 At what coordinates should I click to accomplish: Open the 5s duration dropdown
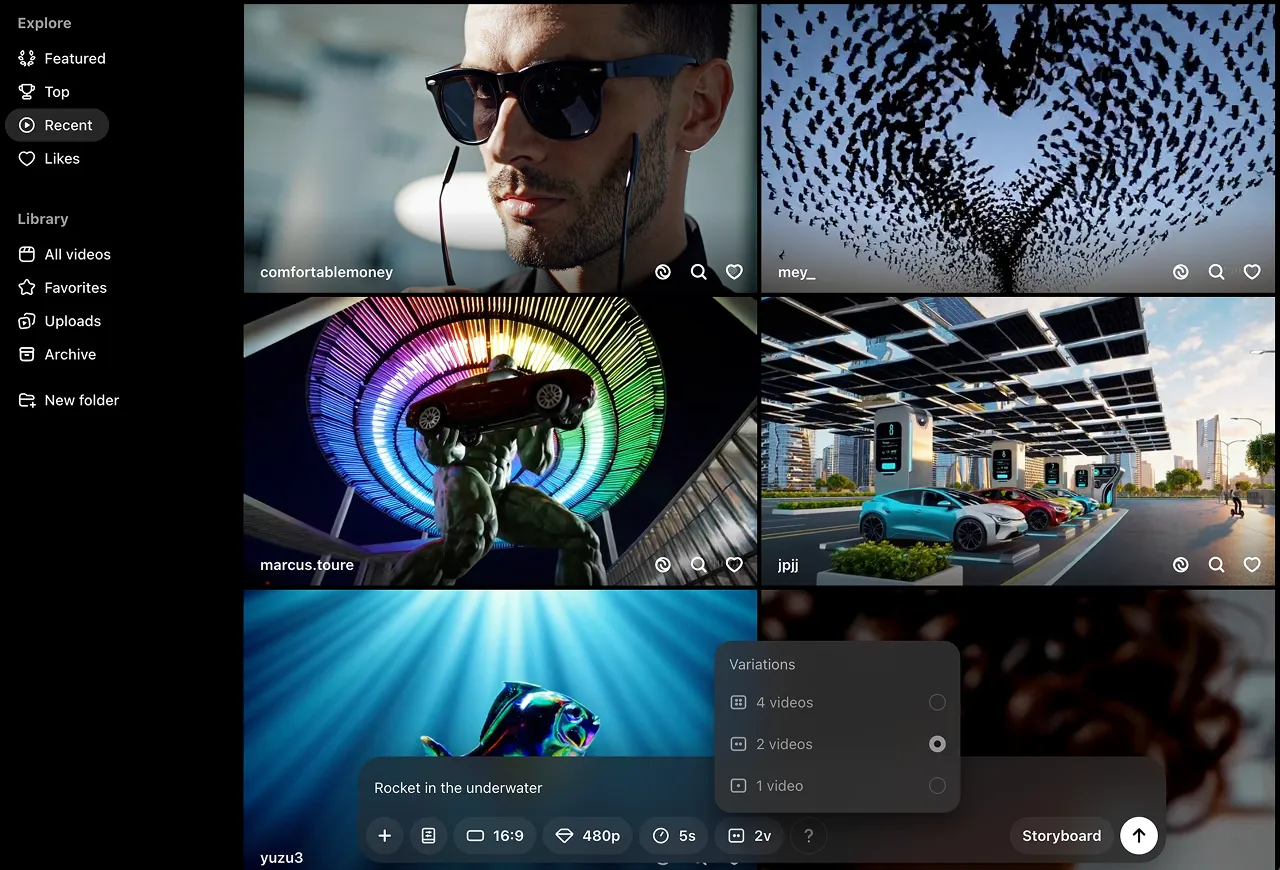click(x=674, y=836)
